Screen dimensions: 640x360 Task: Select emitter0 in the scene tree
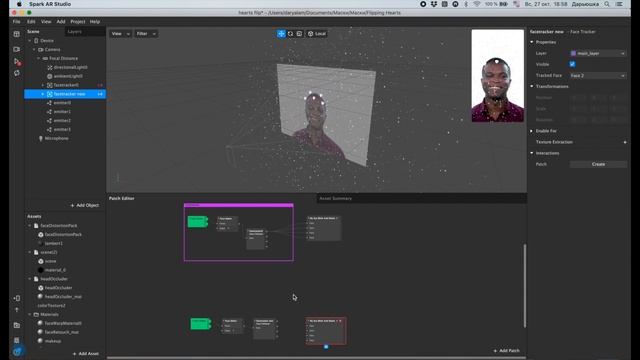[x=59, y=103]
